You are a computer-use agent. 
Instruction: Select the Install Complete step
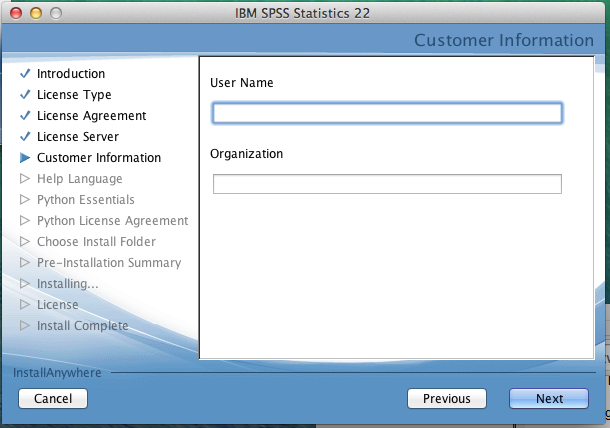(x=82, y=326)
